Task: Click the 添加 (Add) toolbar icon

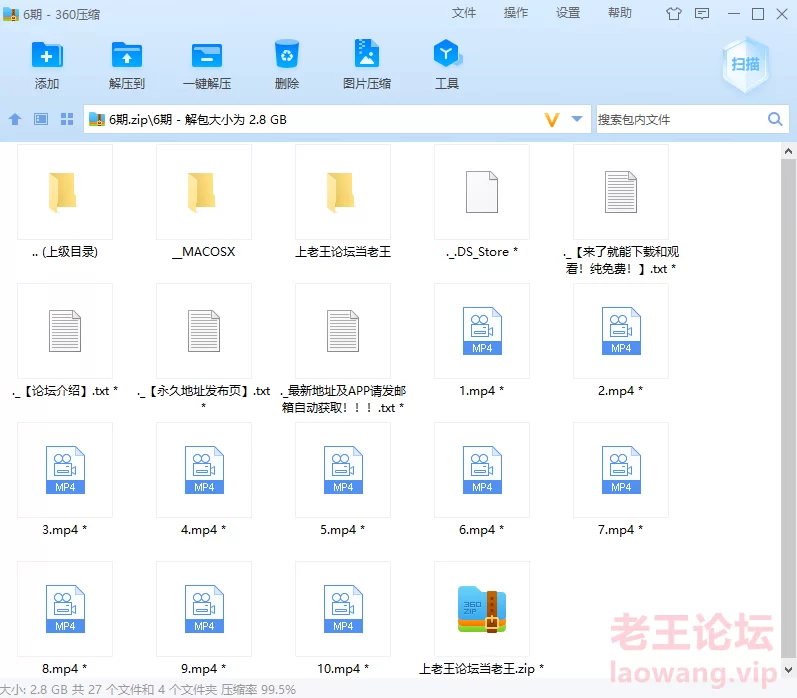Action: 47,55
